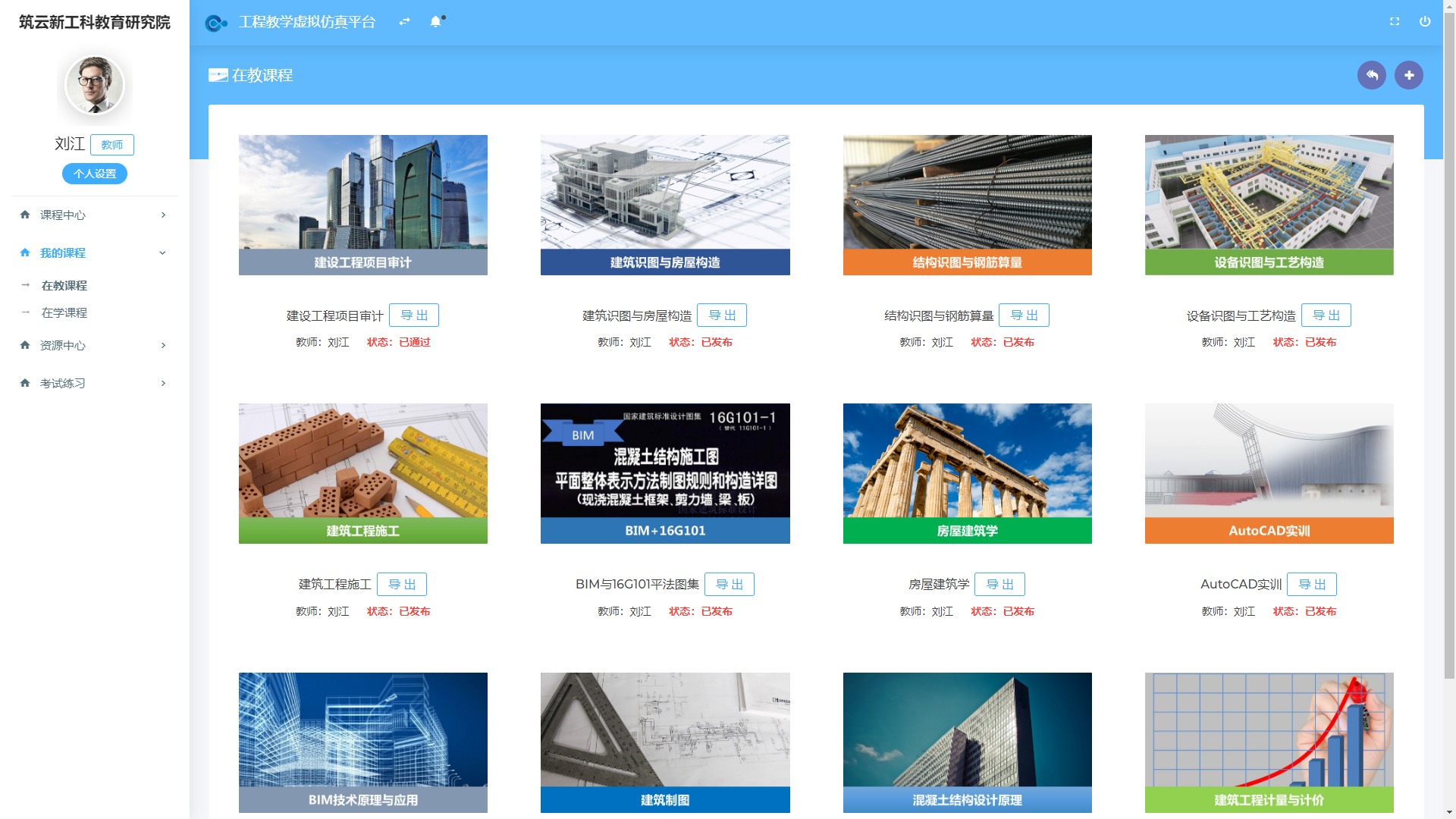
Task: Open the 建筑制图 course thumbnail
Action: [x=665, y=742]
